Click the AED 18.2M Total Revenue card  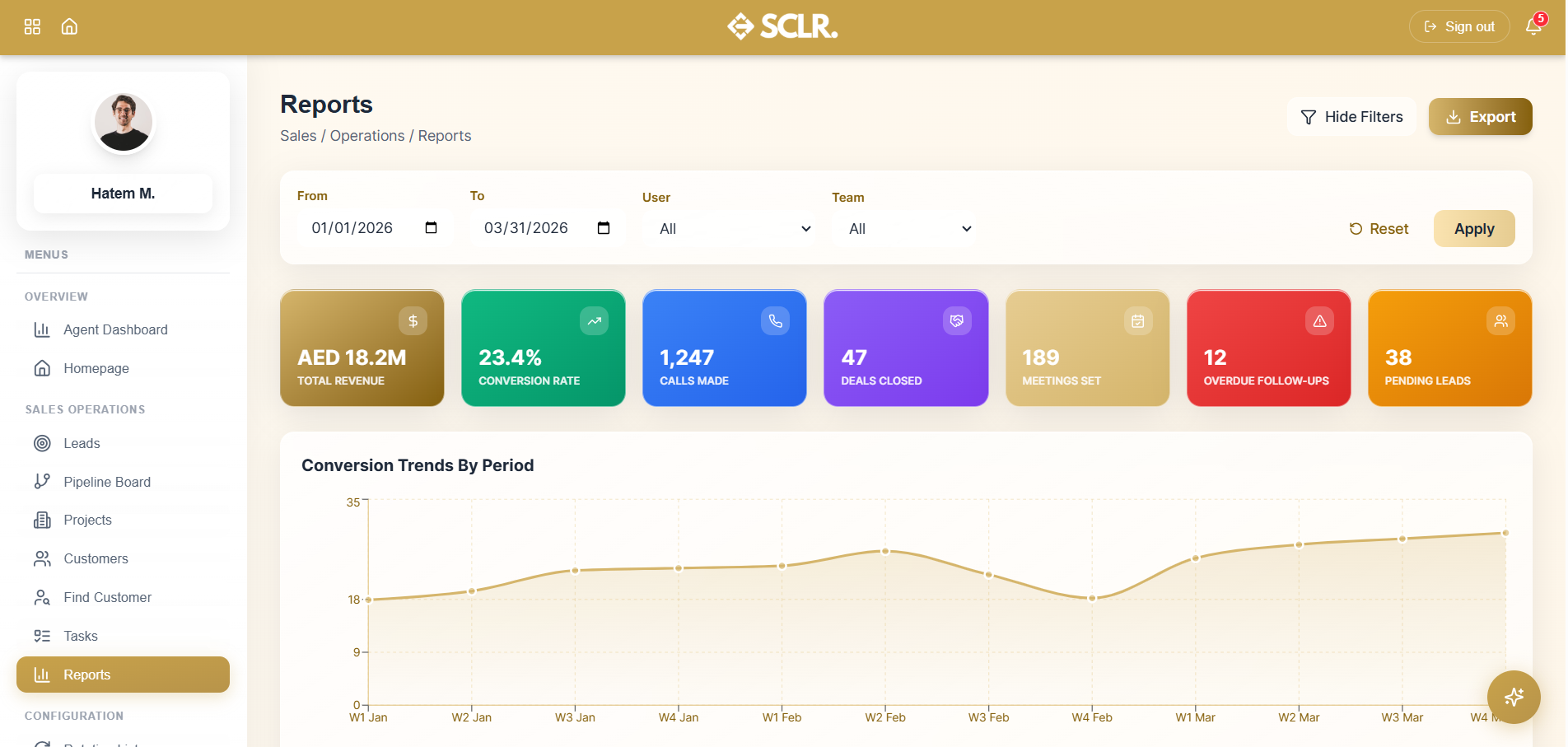point(362,348)
